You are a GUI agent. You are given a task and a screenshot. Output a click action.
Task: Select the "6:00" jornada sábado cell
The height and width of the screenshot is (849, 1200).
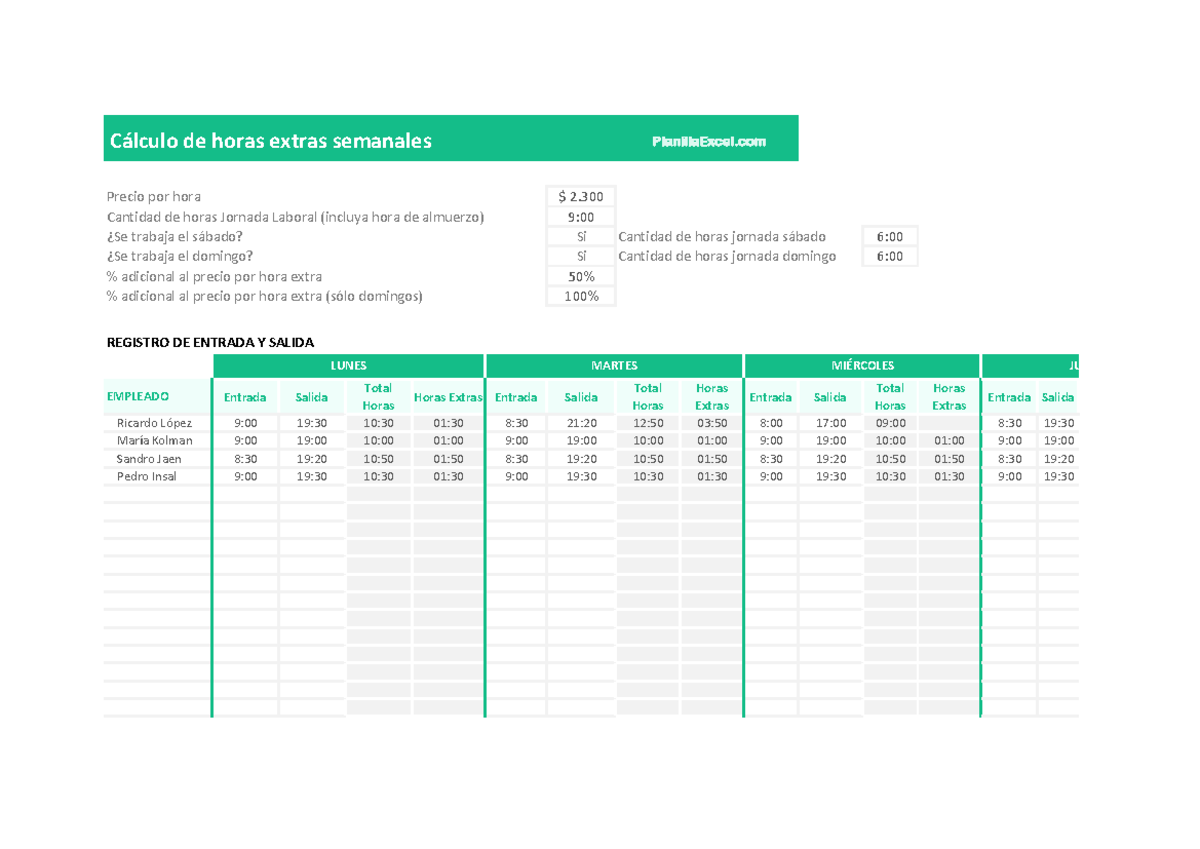coord(888,236)
